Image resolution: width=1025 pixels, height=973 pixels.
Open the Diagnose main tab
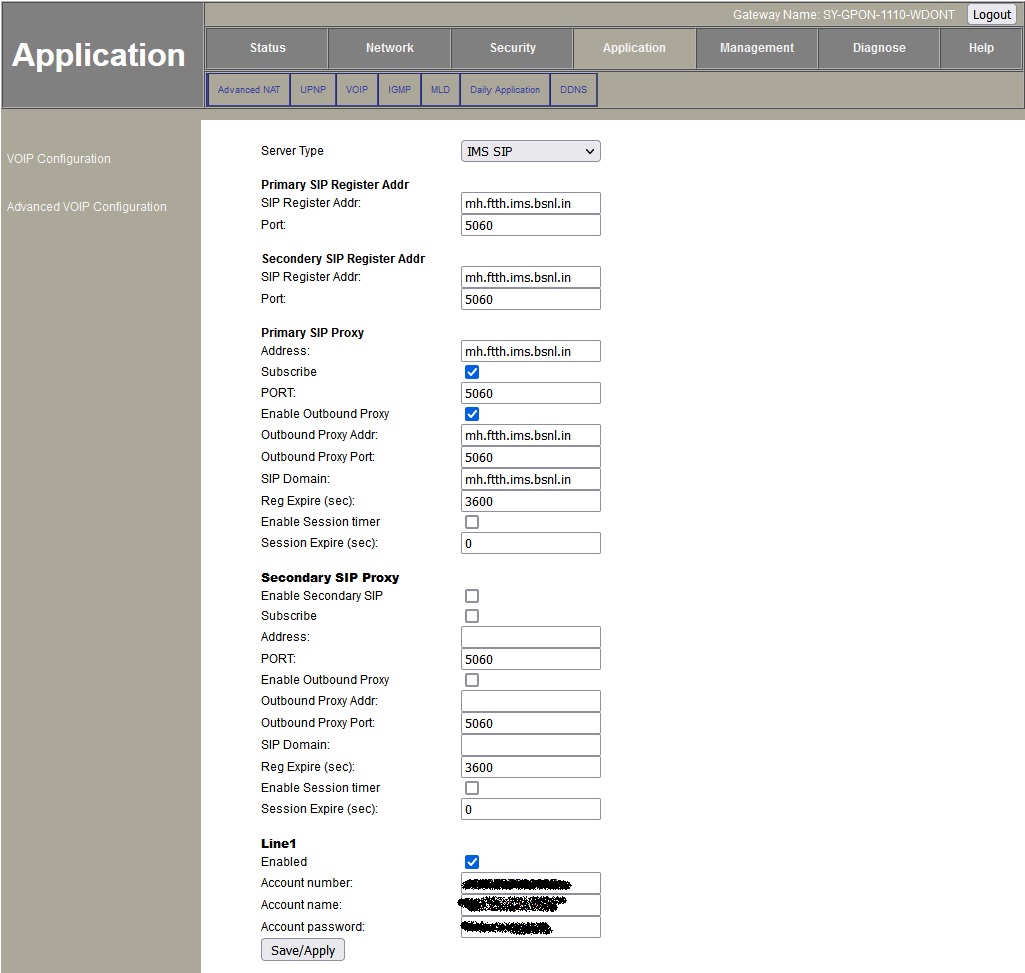pos(879,48)
